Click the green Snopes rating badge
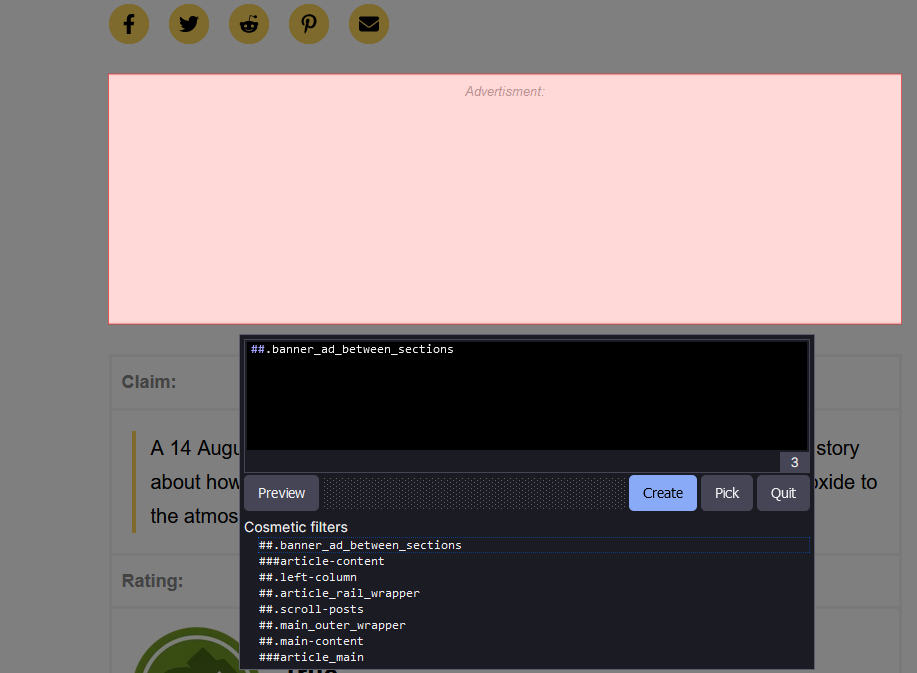Image resolution: width=917 pixels, height=673 pixels. point(196,655)
